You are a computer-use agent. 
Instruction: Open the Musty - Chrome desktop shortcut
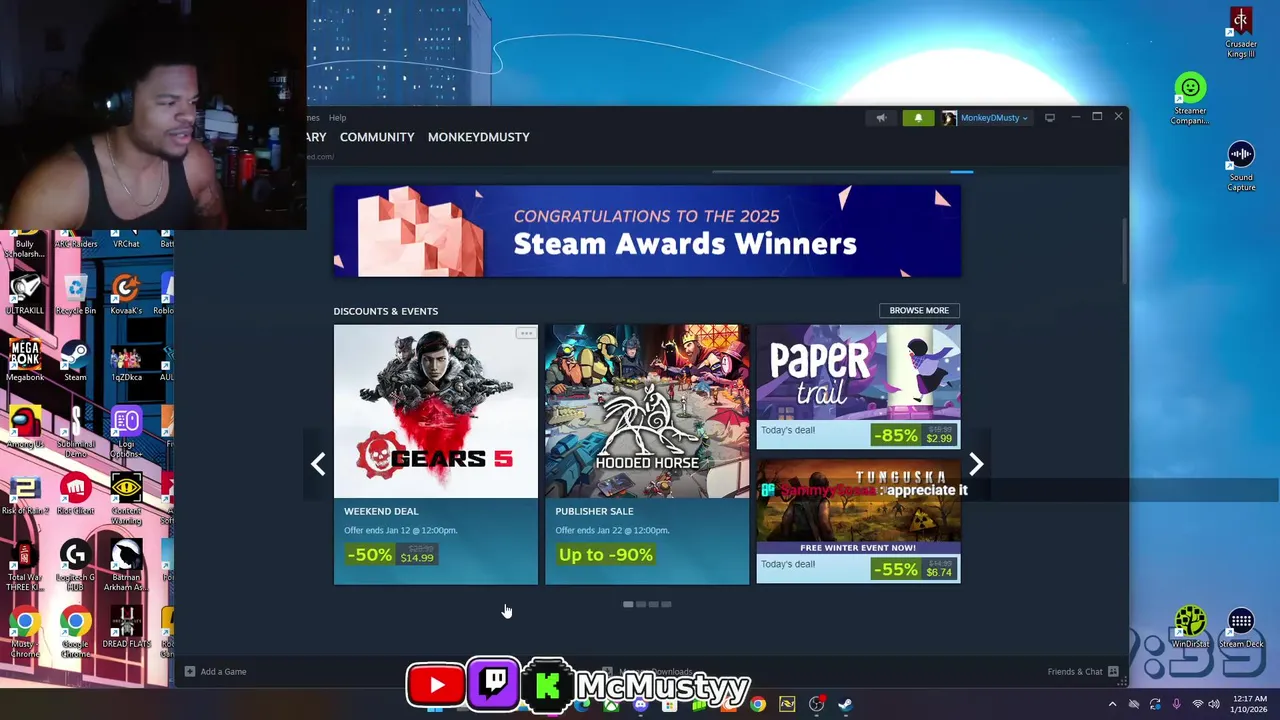click(x=25, y=633)
